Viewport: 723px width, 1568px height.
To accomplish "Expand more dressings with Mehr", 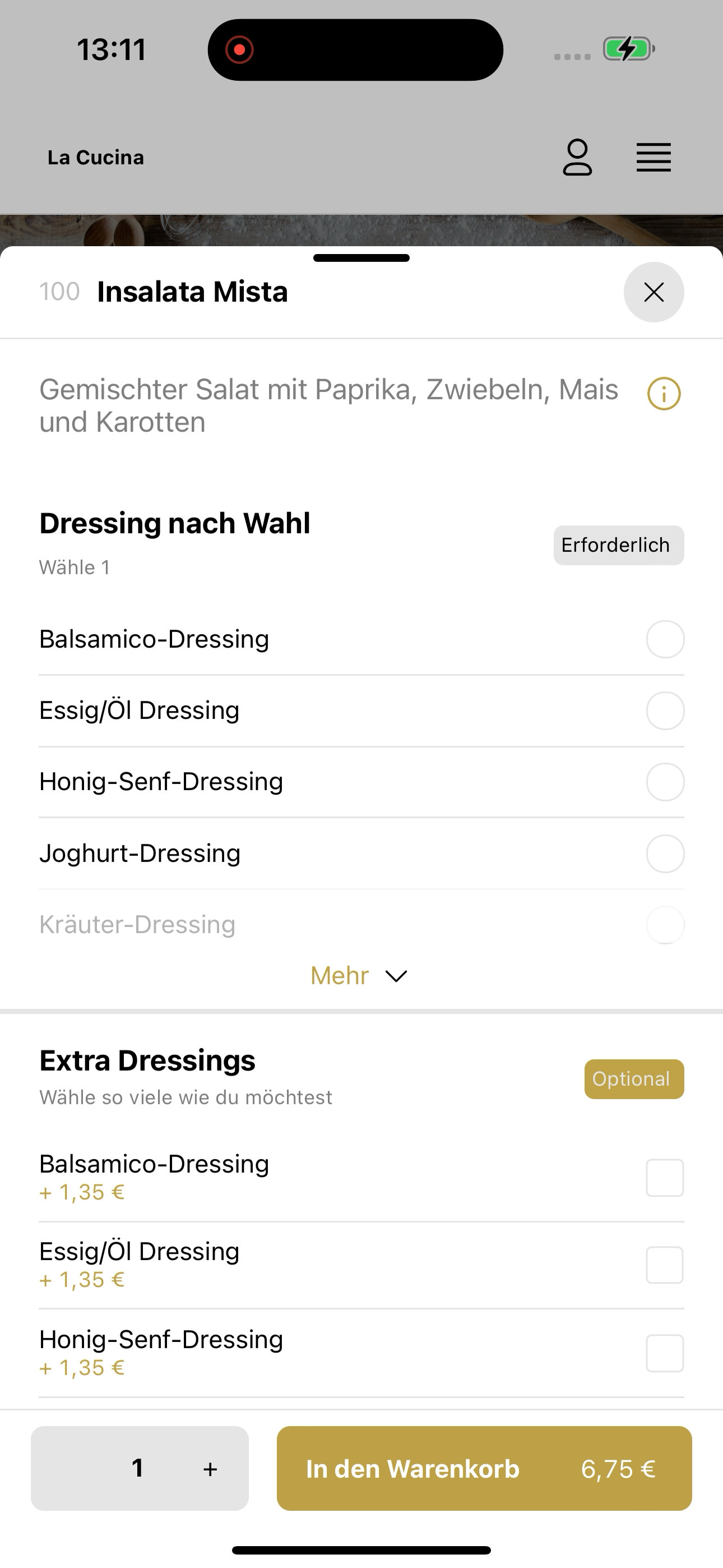I will pos(359,976).
